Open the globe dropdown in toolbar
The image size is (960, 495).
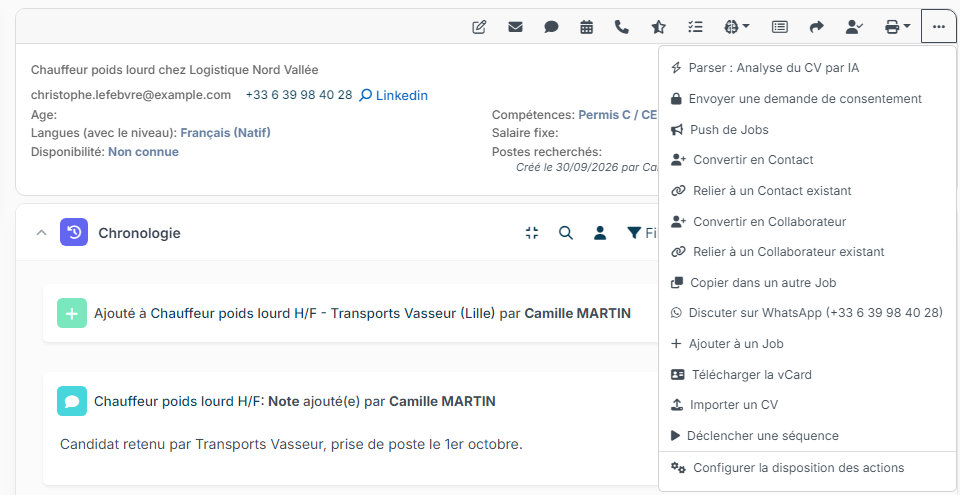(x=737, y=27)
